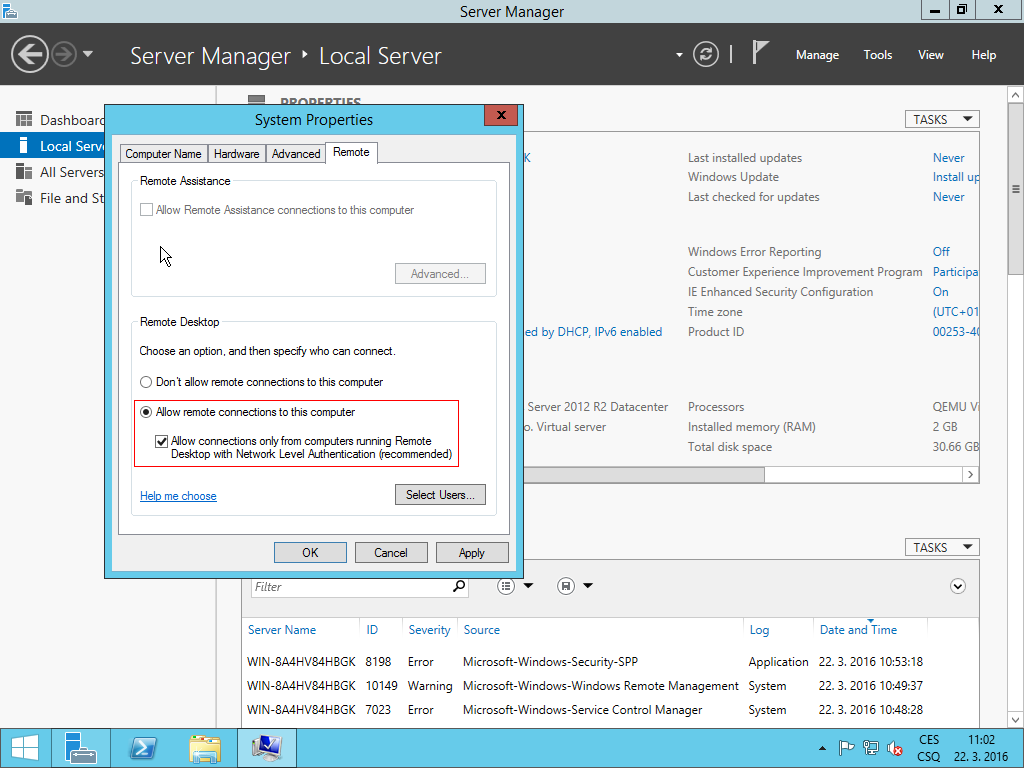The width and height of the screenshot is (1024, 768).
Task: Click the Select Users... button
Action: pyautogui.click(x=440, y=494)
